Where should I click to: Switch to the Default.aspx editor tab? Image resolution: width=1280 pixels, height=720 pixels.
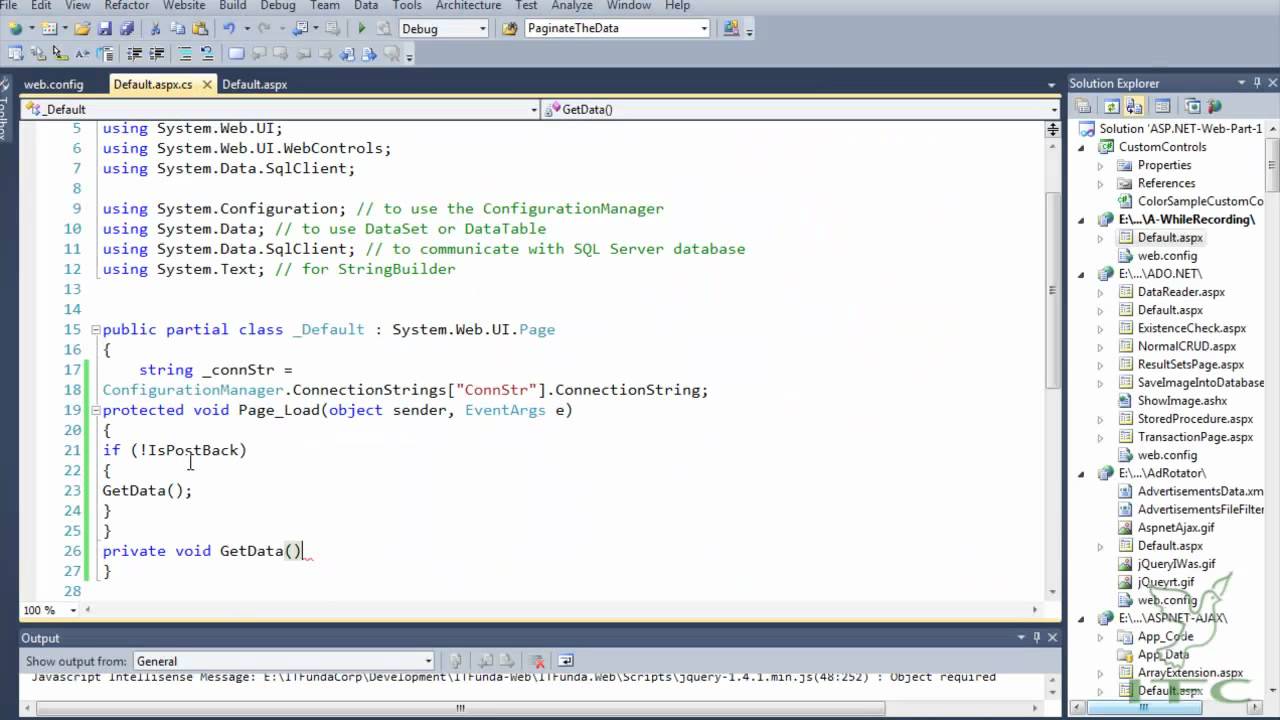[254, 84]
